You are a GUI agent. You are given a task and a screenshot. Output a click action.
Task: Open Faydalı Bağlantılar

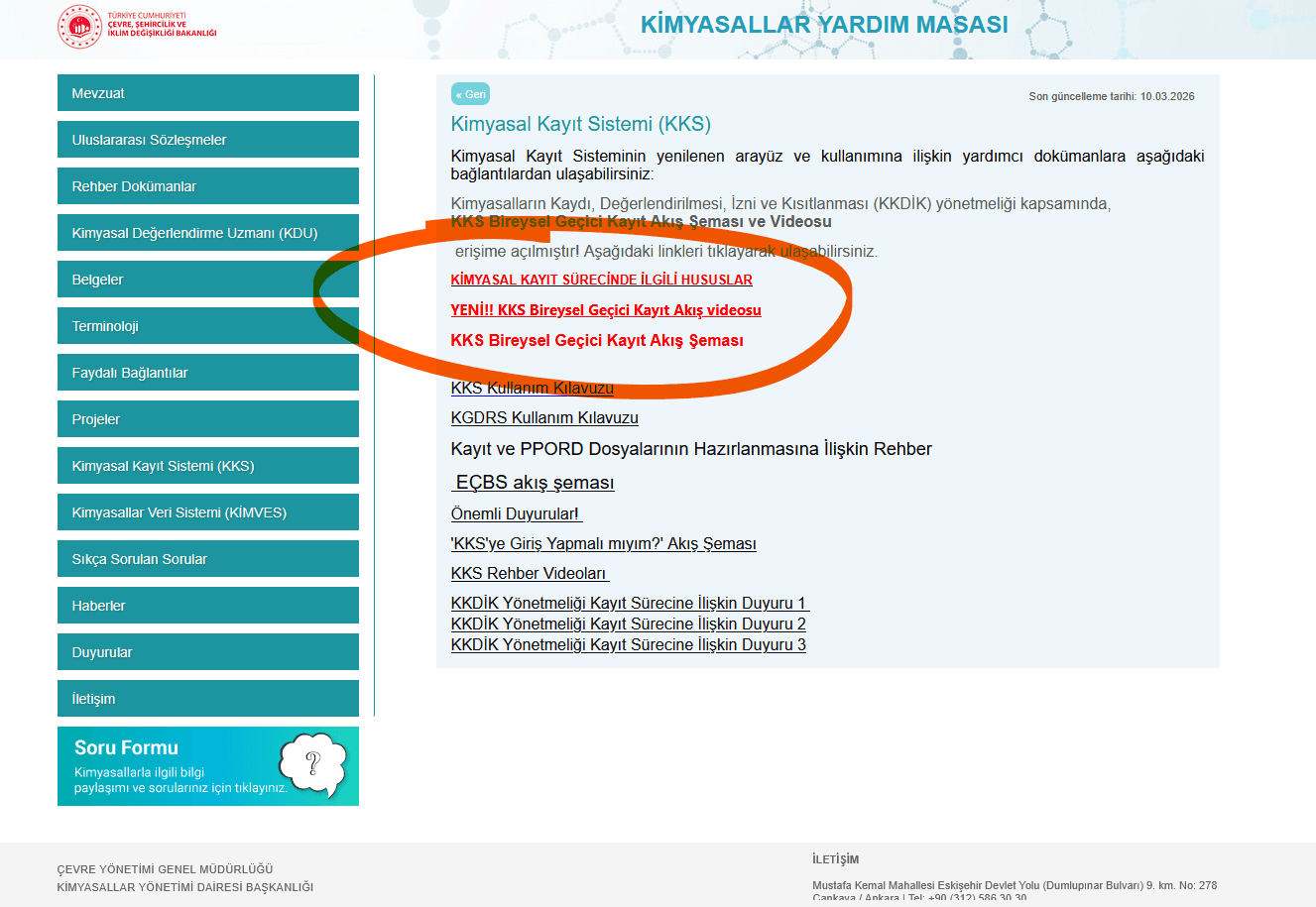208,372
